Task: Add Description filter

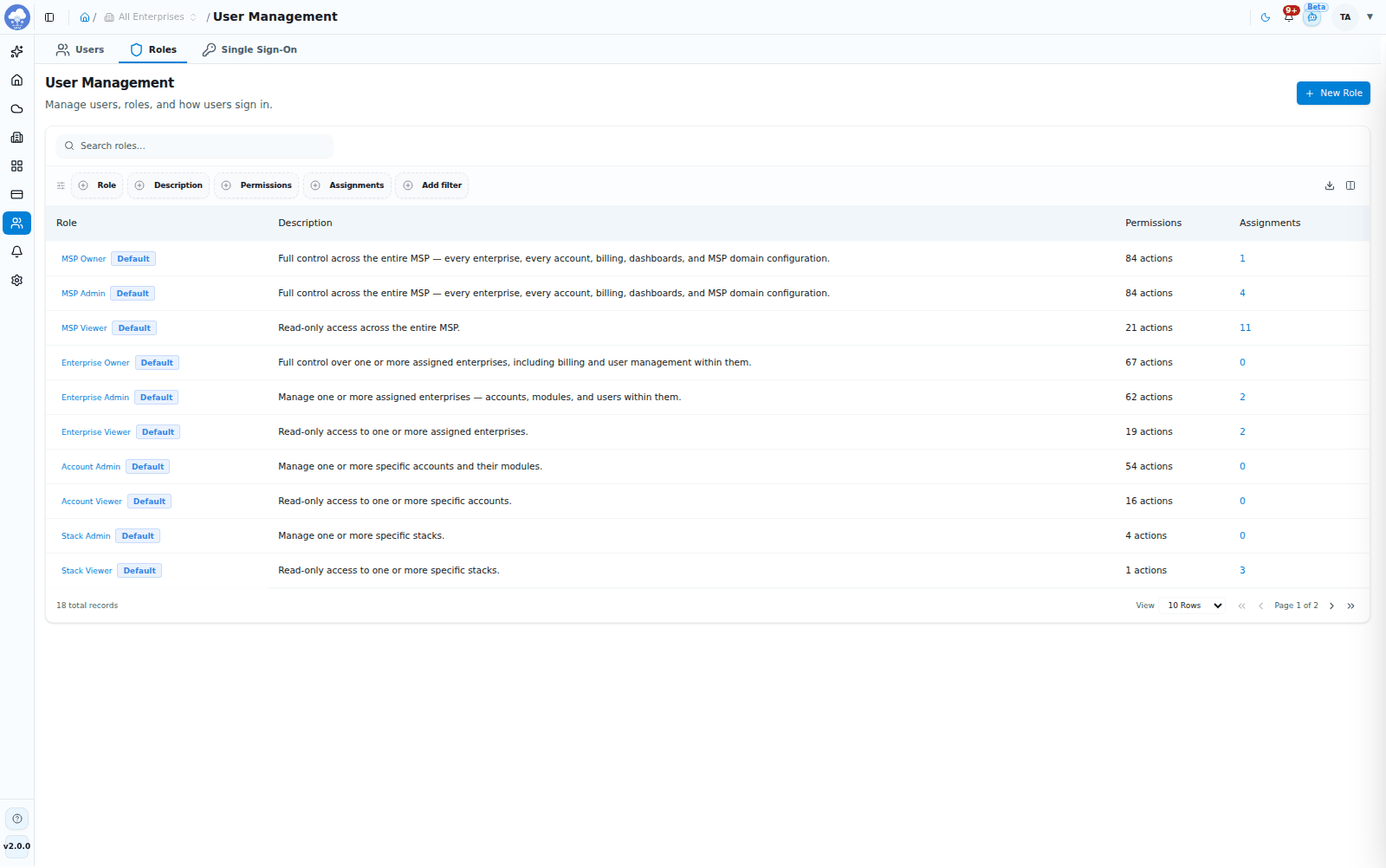Action: (169, 185)
